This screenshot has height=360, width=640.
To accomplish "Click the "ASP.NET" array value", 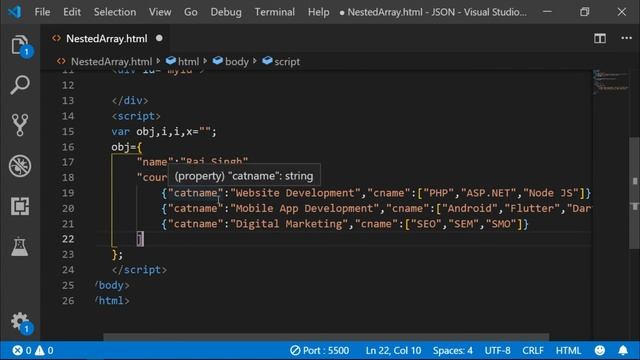I will click(x=489, y=193).
